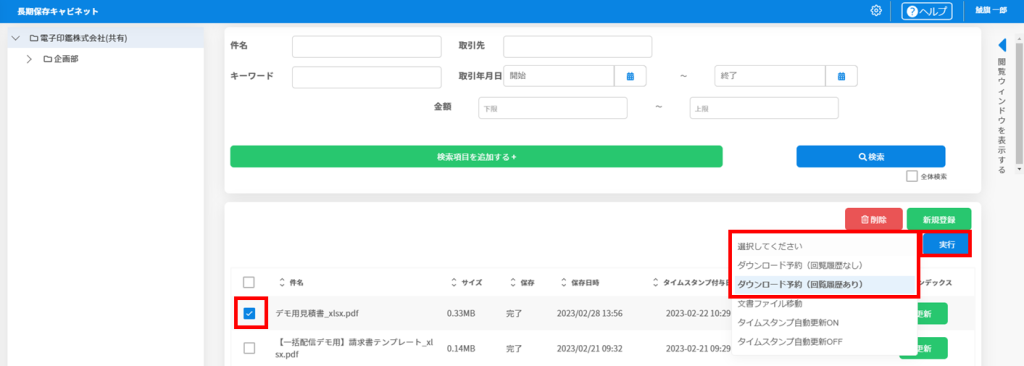The height and width of the screenshot is (366, 1024).
Task: Focus the 取引先 input field
Action: pyautogui.click(x=577, y=47)
